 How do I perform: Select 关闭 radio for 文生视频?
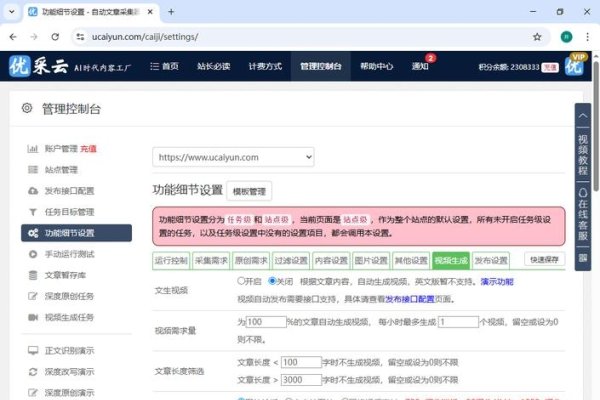pyautogui.click(x=272, y=281)
